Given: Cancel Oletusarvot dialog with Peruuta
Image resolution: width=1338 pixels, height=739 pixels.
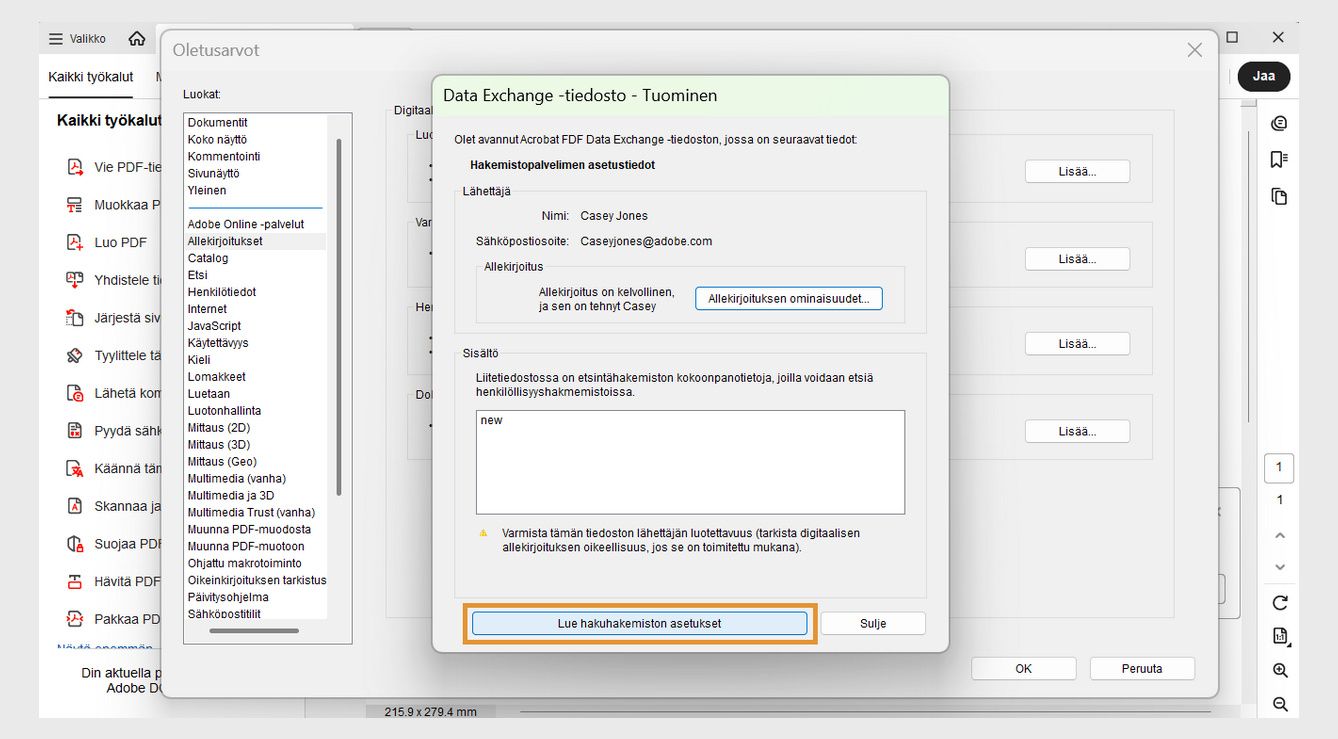Looking at the screenshot, I should pos(1142,669).
